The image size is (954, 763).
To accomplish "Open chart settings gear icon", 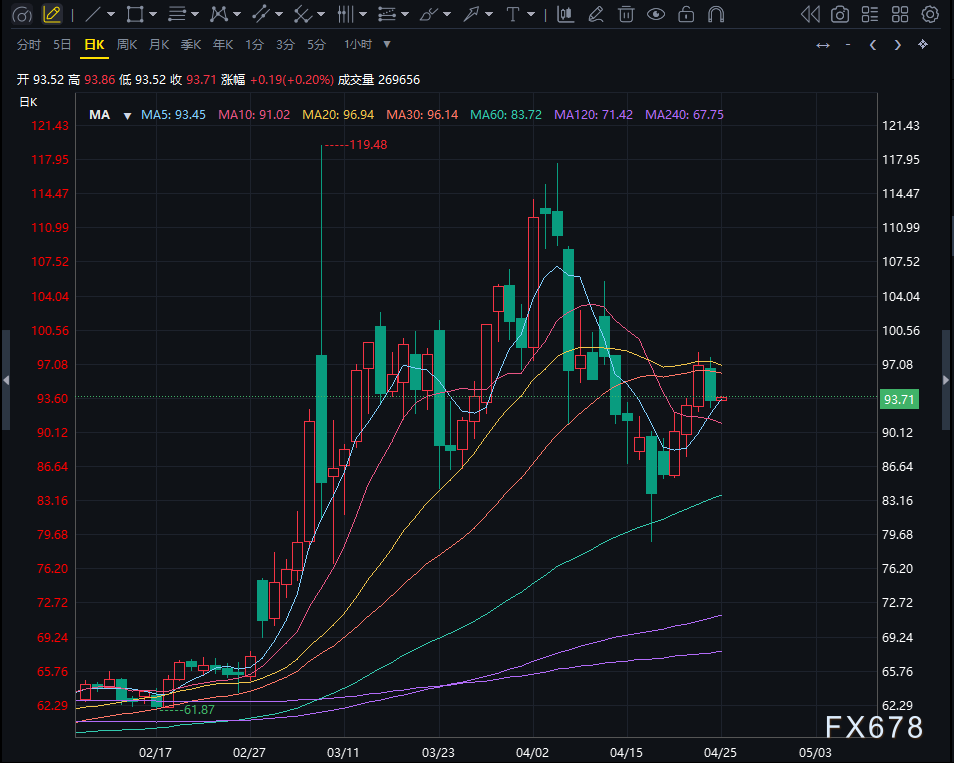I will 931,14.
